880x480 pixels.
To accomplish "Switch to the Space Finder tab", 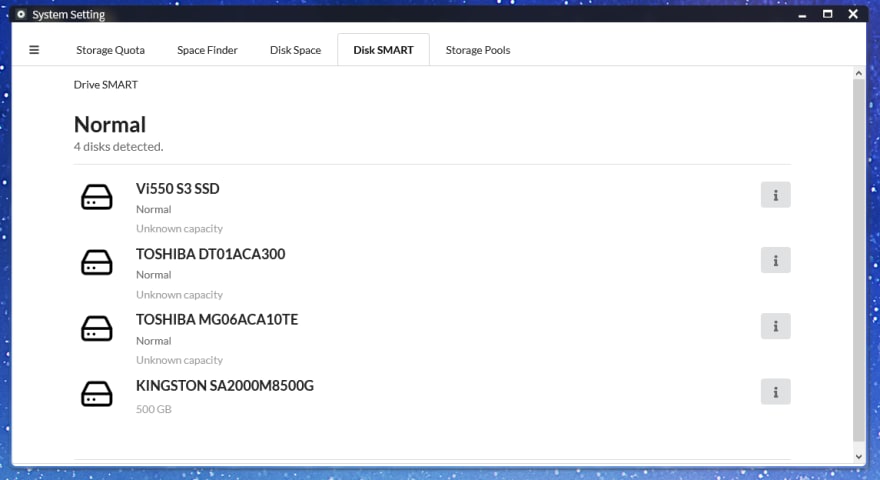I will pyautogui.click(x=208, y=50).
